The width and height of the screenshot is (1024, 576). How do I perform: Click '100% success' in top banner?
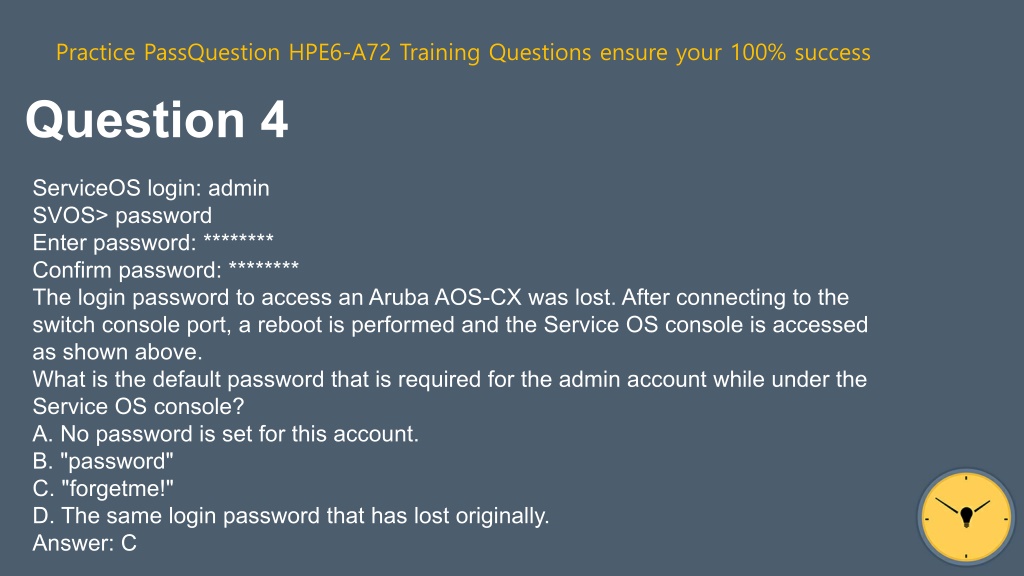pyautogui.click(x=801, y=52)
